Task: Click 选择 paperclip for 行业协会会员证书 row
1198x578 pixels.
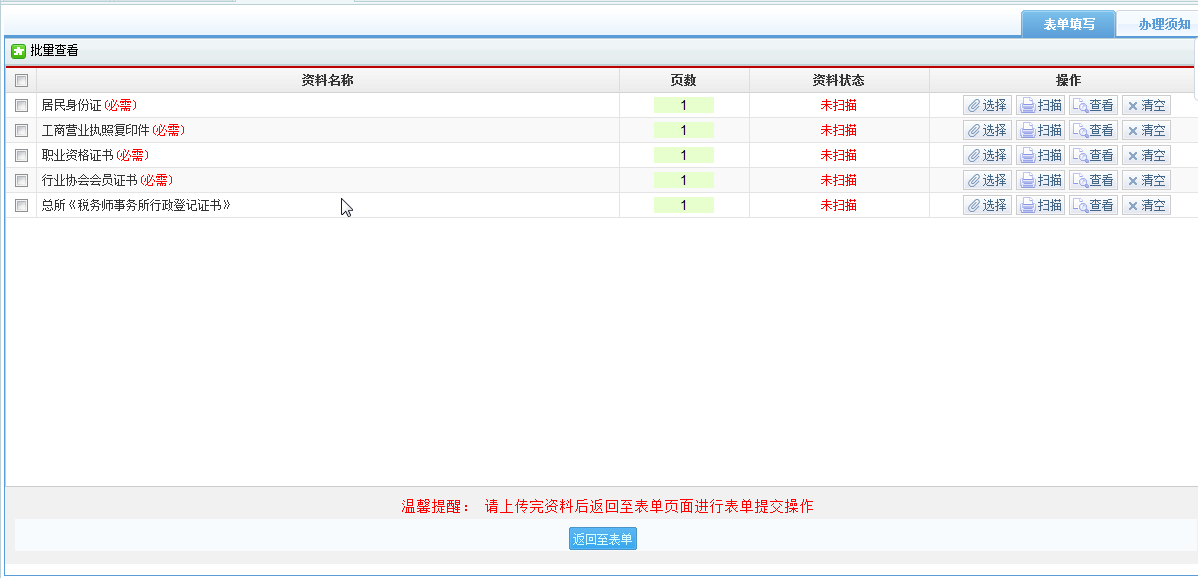Action: [x=987, y=180]
